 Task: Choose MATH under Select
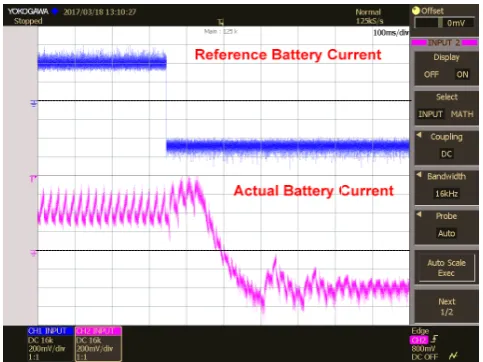462,114
